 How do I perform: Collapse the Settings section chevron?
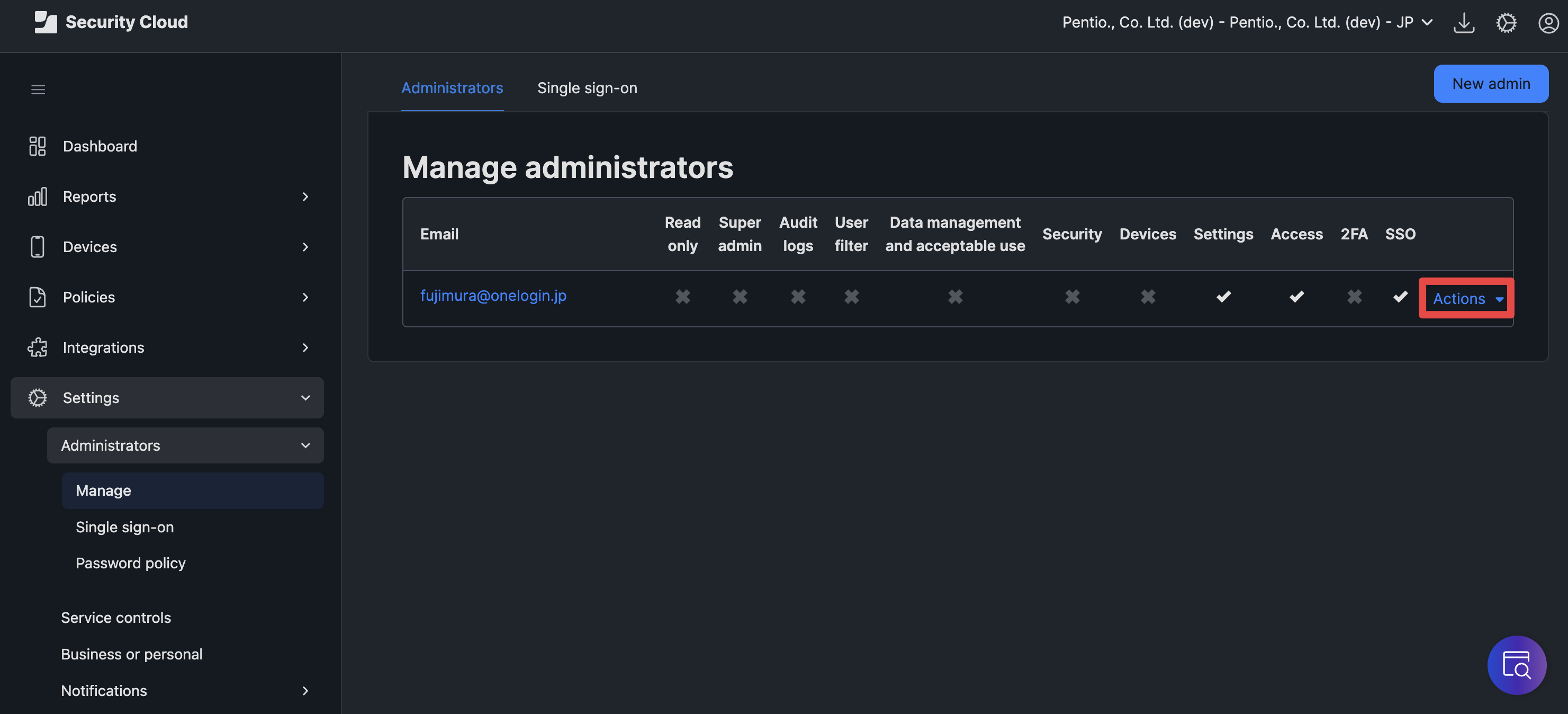(x=305, y=398)
